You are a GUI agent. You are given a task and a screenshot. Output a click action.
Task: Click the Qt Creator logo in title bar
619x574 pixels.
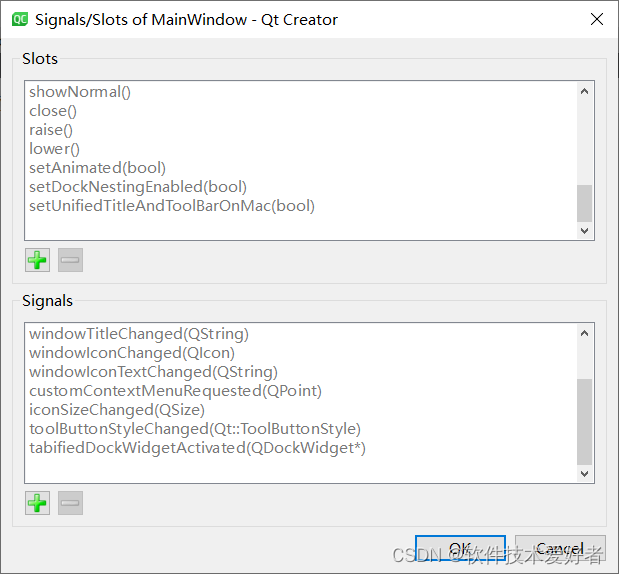coord(20,19)
